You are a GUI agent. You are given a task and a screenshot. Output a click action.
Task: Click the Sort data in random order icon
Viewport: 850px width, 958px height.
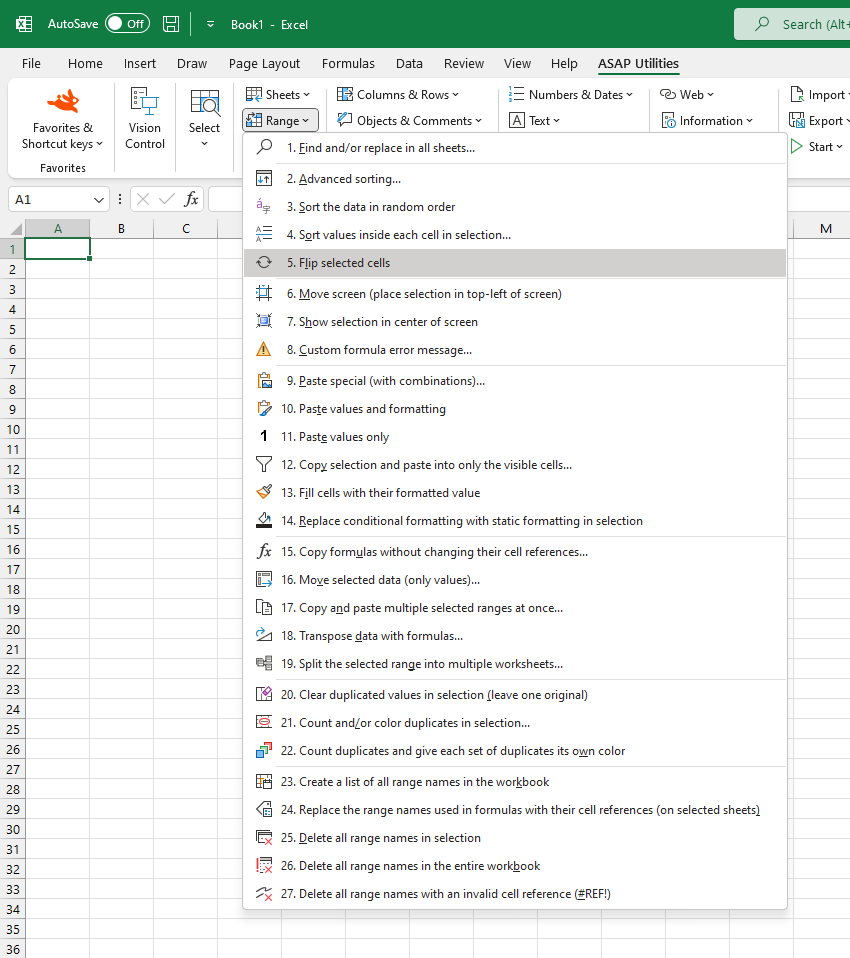[x=264, y=207]
